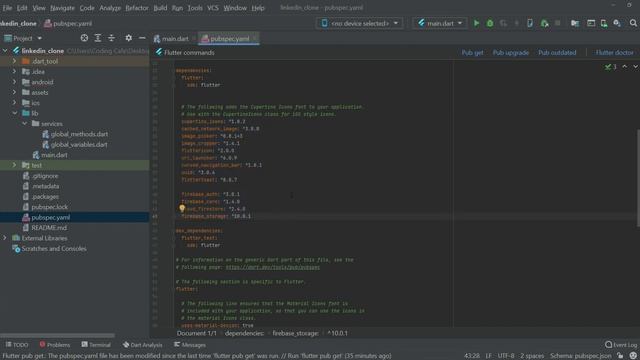Click the face icon in status bar

[633, 356]
